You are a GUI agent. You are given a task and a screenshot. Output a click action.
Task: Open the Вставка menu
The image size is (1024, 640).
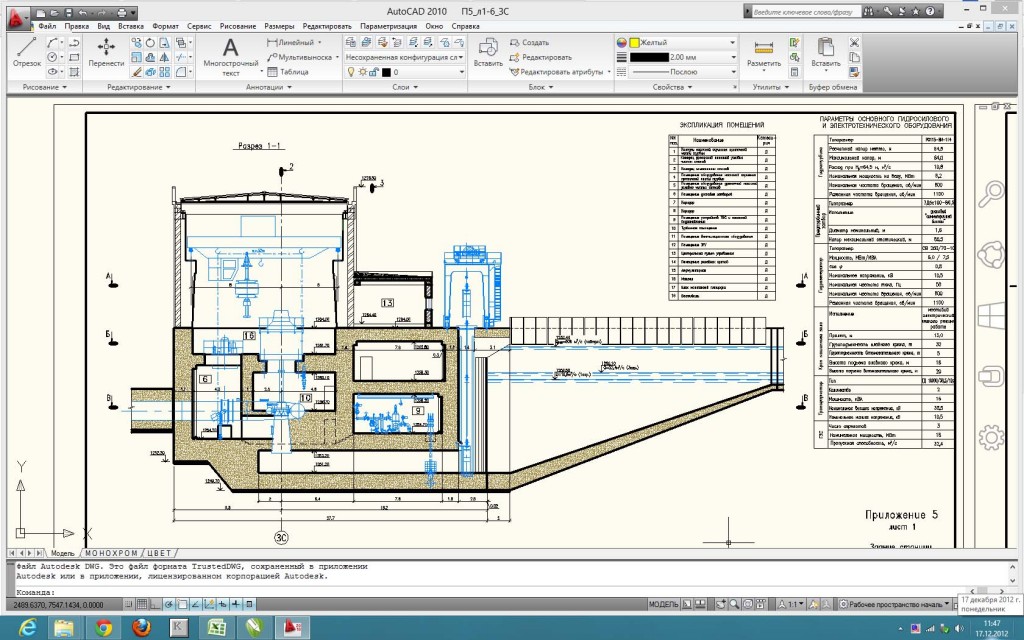click(131, 27)
